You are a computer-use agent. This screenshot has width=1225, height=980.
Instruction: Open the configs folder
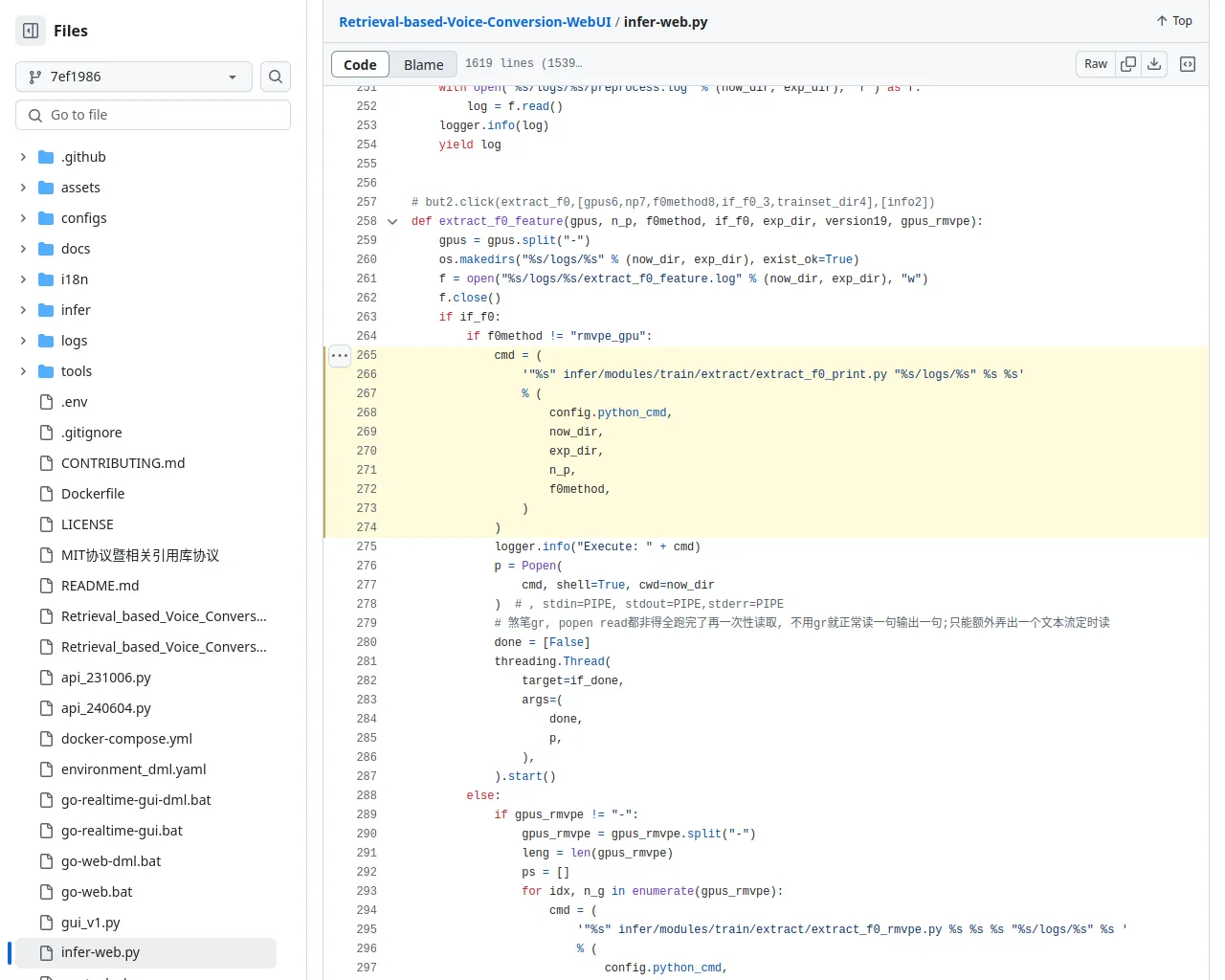(x=84, y=218)
